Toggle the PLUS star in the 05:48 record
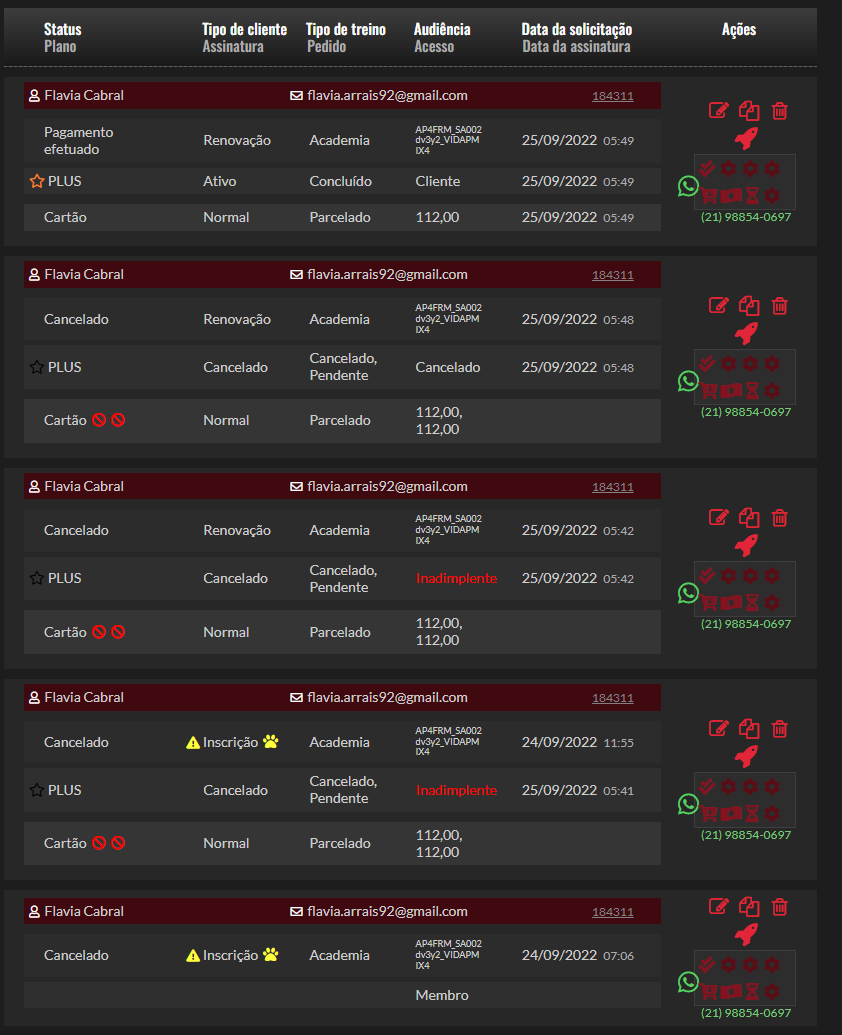The height and width of the screenshot is (1035, 842). (x=37, y=367)
